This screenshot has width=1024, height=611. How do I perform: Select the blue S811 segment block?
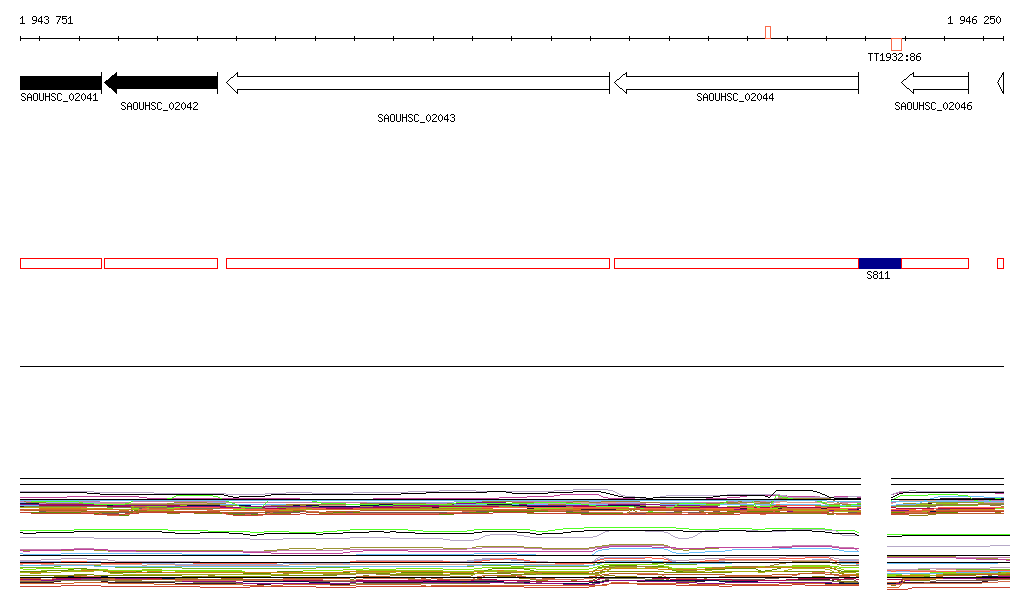click(x=880, y=263)
